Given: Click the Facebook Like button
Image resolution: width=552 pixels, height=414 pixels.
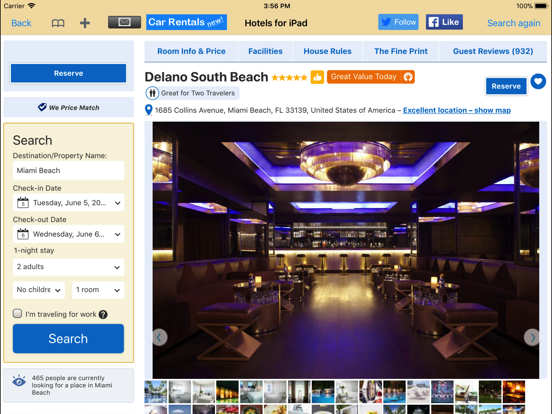Looking at the screenshot, I should pos(444,22).
